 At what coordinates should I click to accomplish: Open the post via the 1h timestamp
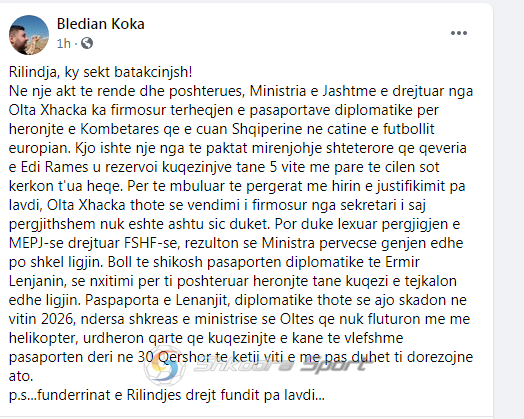click(63, 43)
